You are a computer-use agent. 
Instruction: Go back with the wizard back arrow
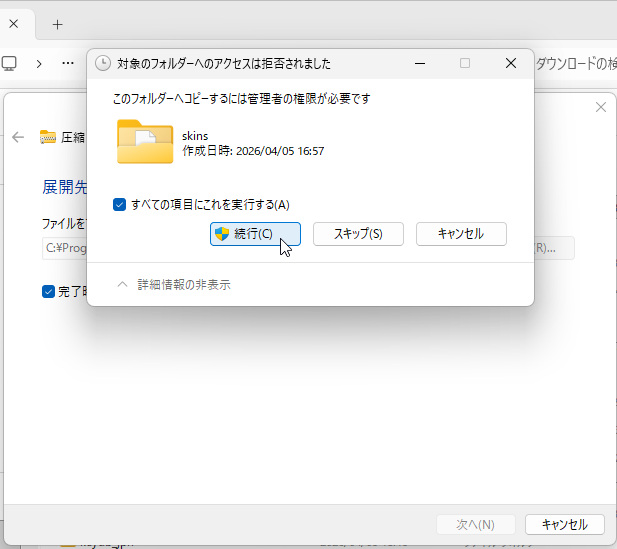click(18, 137)
